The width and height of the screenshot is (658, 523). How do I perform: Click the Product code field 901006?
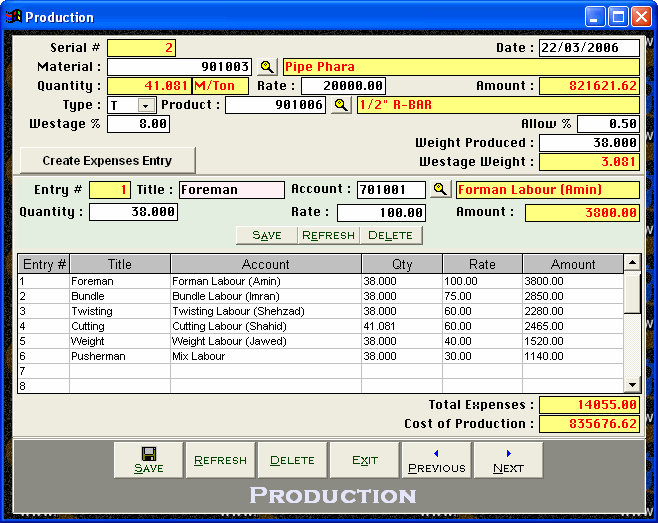tap(275, 105)
